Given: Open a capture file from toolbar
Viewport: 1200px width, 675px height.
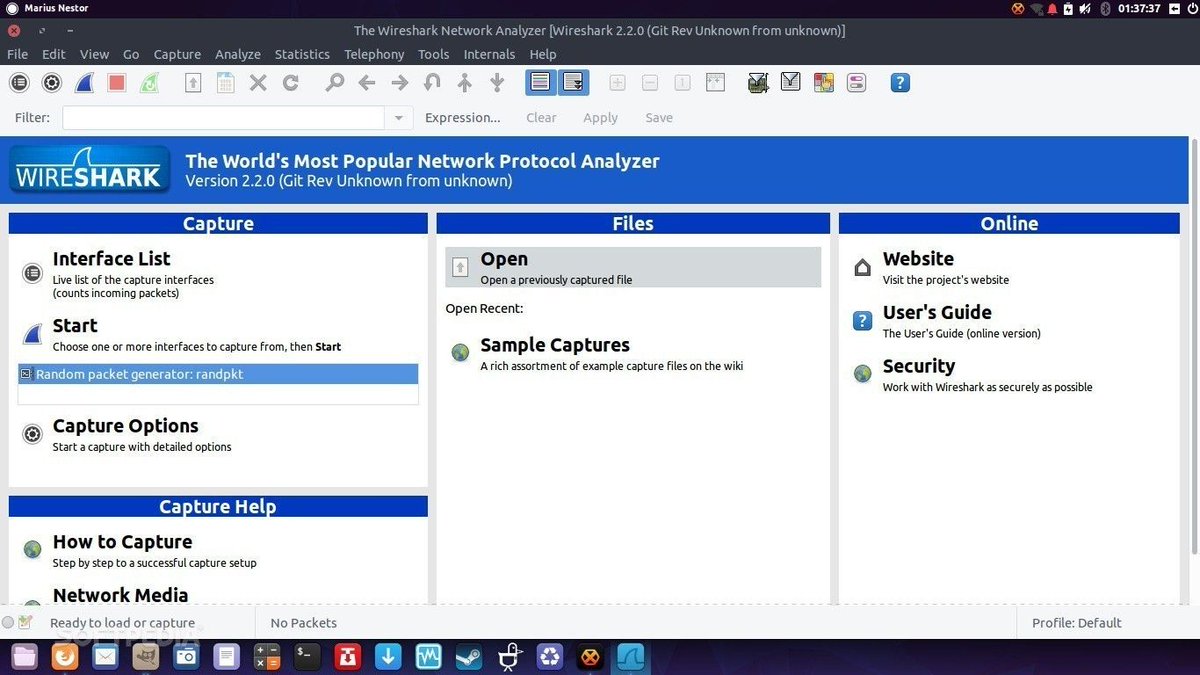Looking at the screenshot, I should point(193,83).
